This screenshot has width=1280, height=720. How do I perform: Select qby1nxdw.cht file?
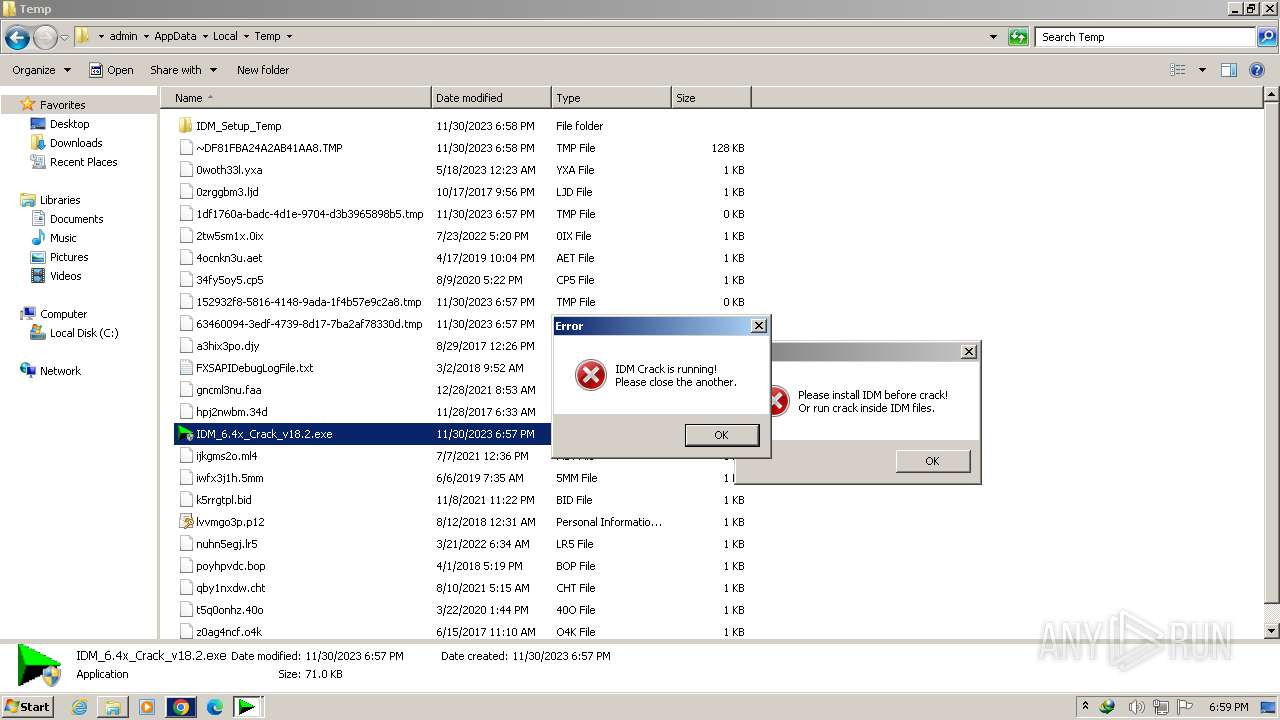230,588
